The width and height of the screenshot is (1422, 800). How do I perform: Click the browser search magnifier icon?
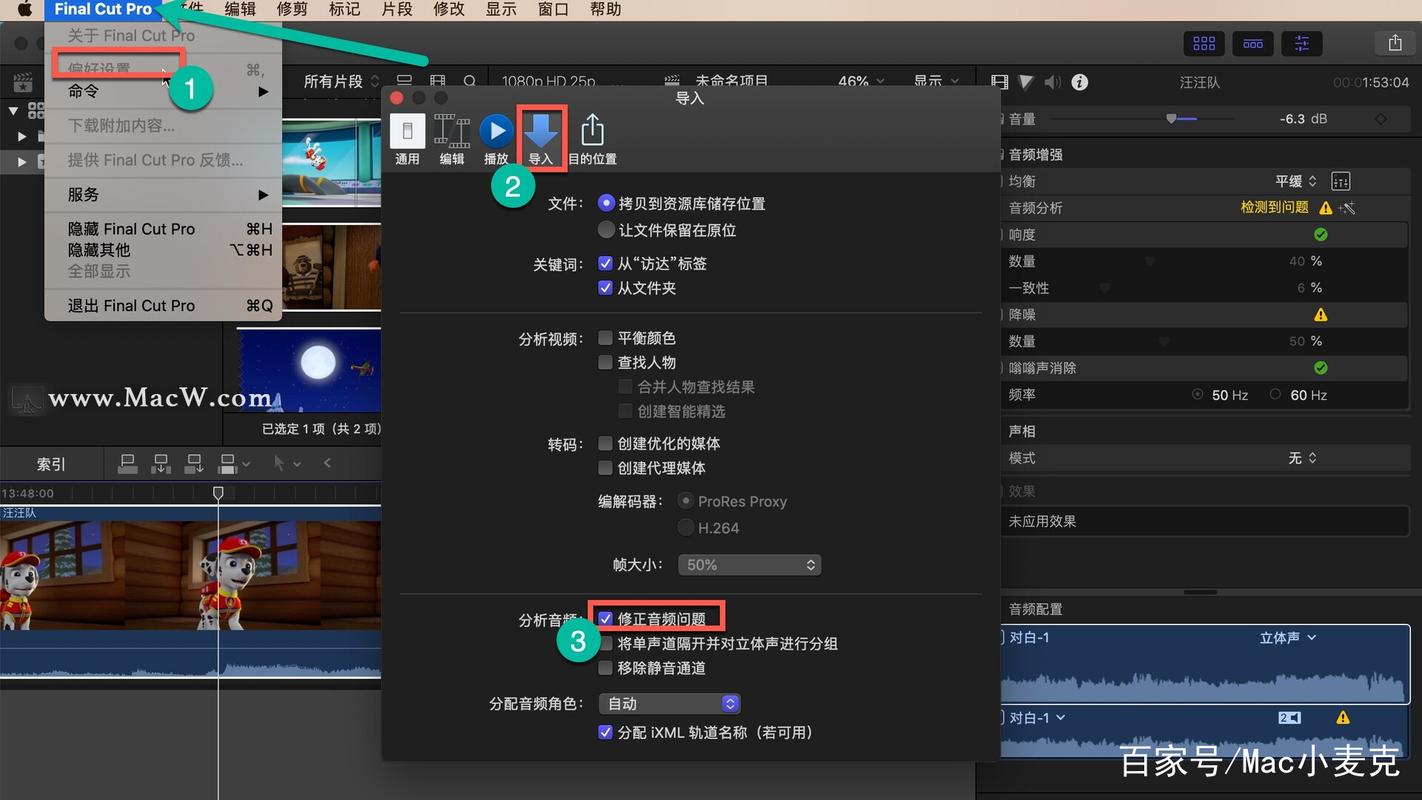(x=470, y=82)
